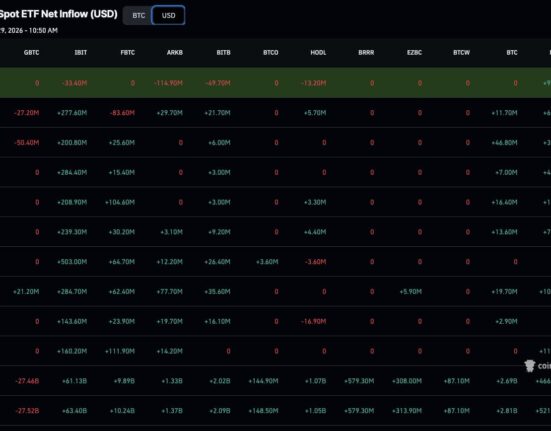This screenshot has width=551, height=431.
Task: Click the BTCO column header
Action: click(x=271, y=52)
